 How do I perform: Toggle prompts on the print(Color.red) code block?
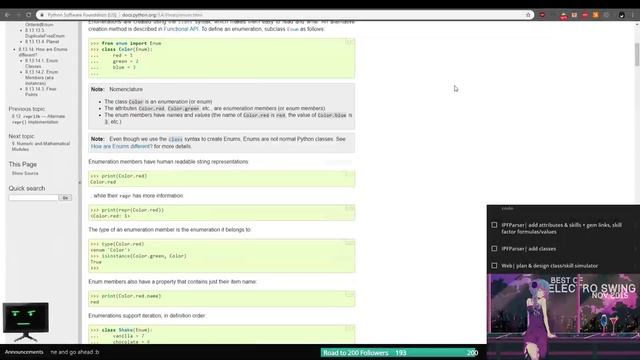[349, 174]
